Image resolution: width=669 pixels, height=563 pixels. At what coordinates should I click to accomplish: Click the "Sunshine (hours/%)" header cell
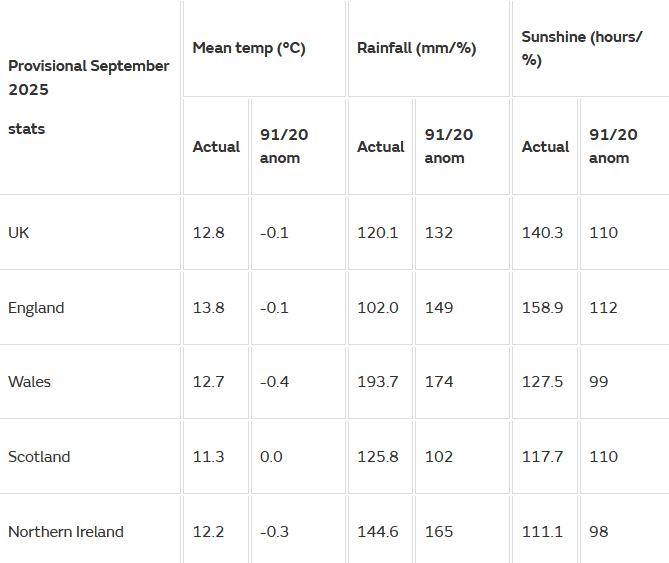[x=582, y=48]
